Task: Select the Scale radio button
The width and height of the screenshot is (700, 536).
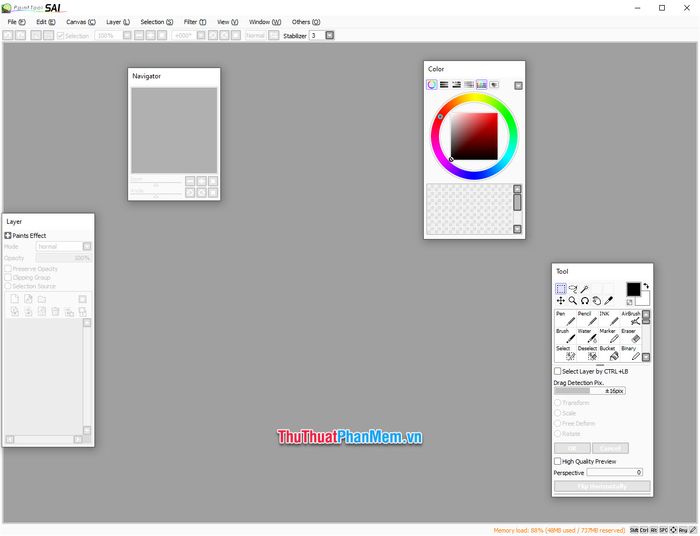Action: point(558,413)
